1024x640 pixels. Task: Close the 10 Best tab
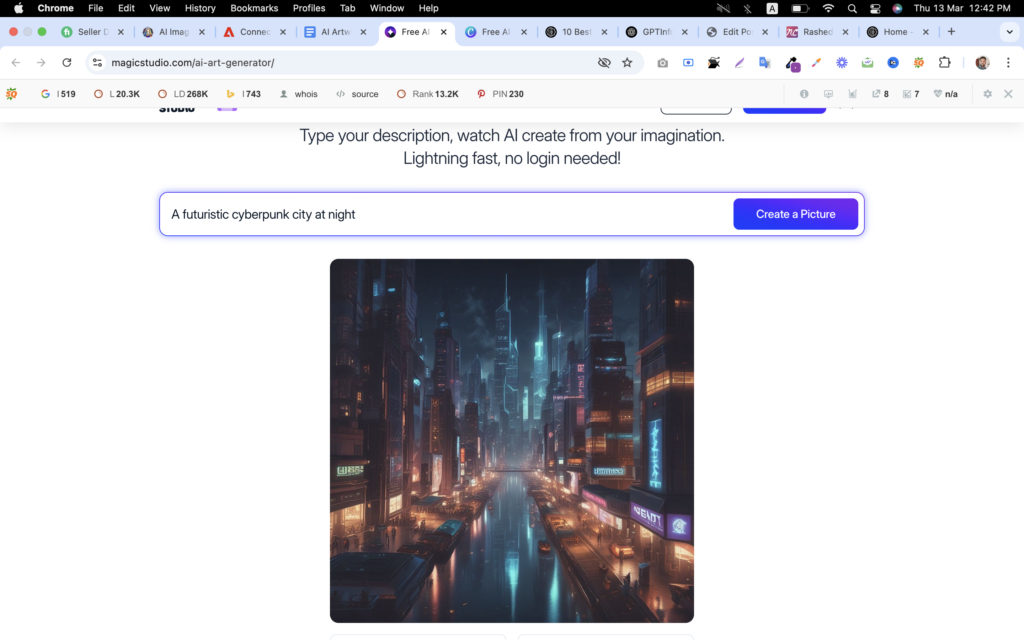[604, 32]
